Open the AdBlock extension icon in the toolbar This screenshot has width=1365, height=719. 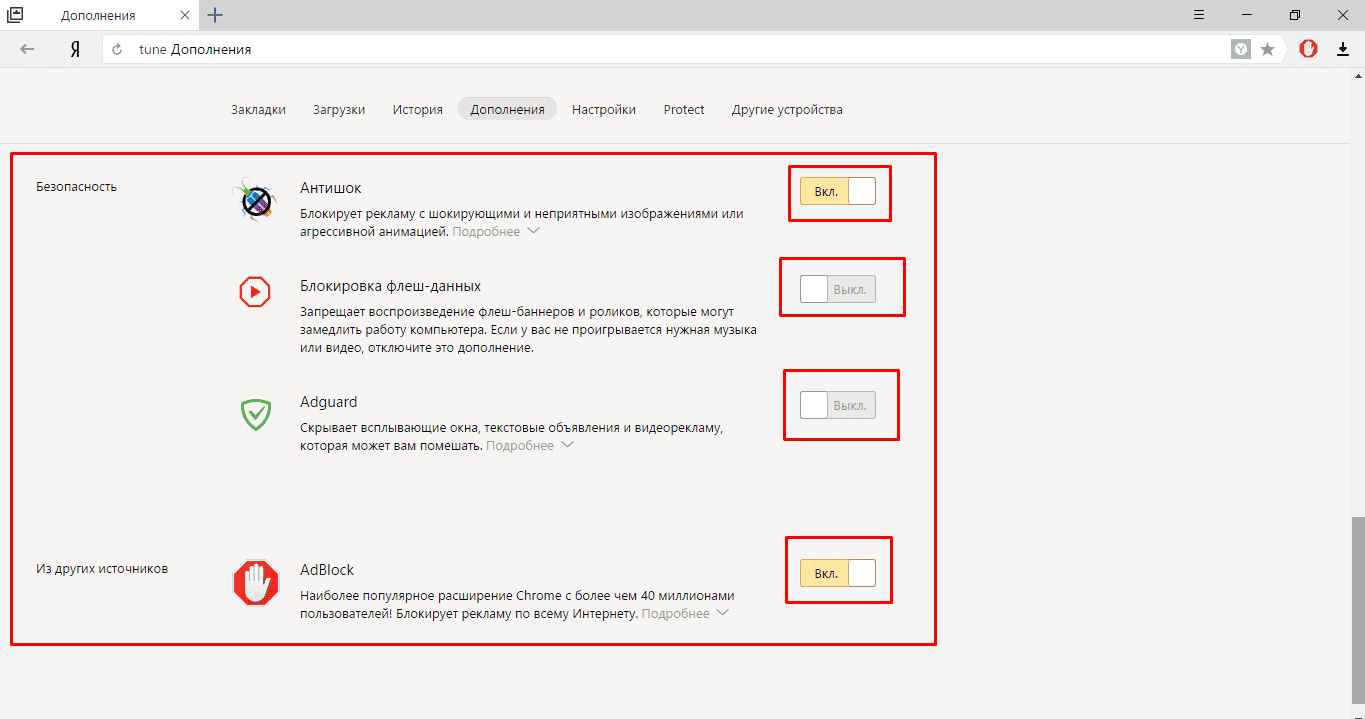(1308, 49)
